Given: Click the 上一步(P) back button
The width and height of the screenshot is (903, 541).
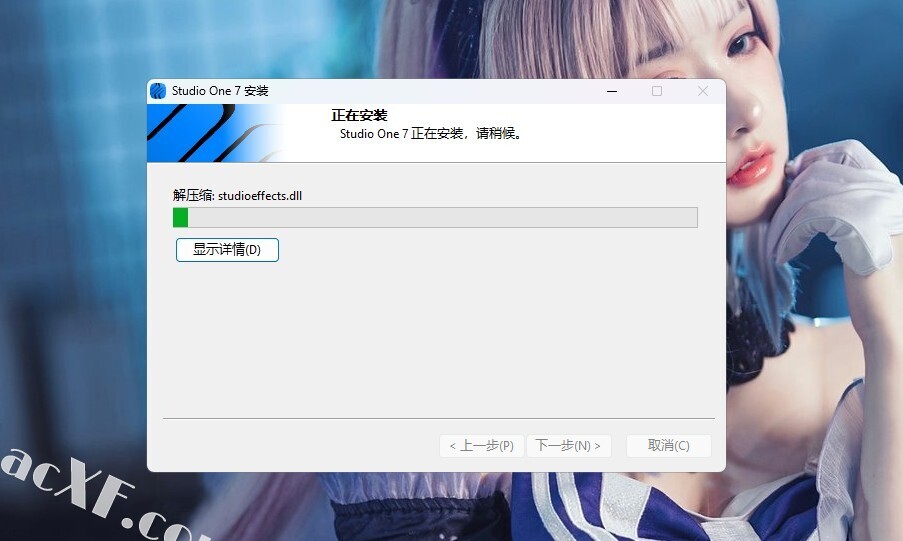Looking at the screenshot, I should tap(481, 445).
